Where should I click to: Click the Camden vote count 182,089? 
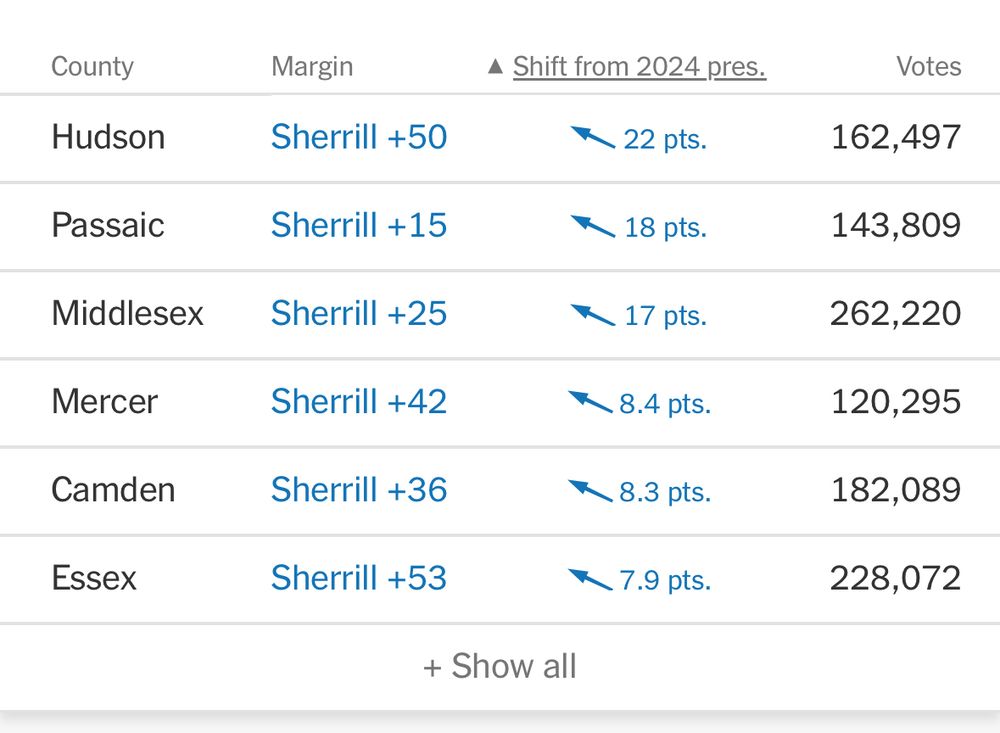coord(895,490)
